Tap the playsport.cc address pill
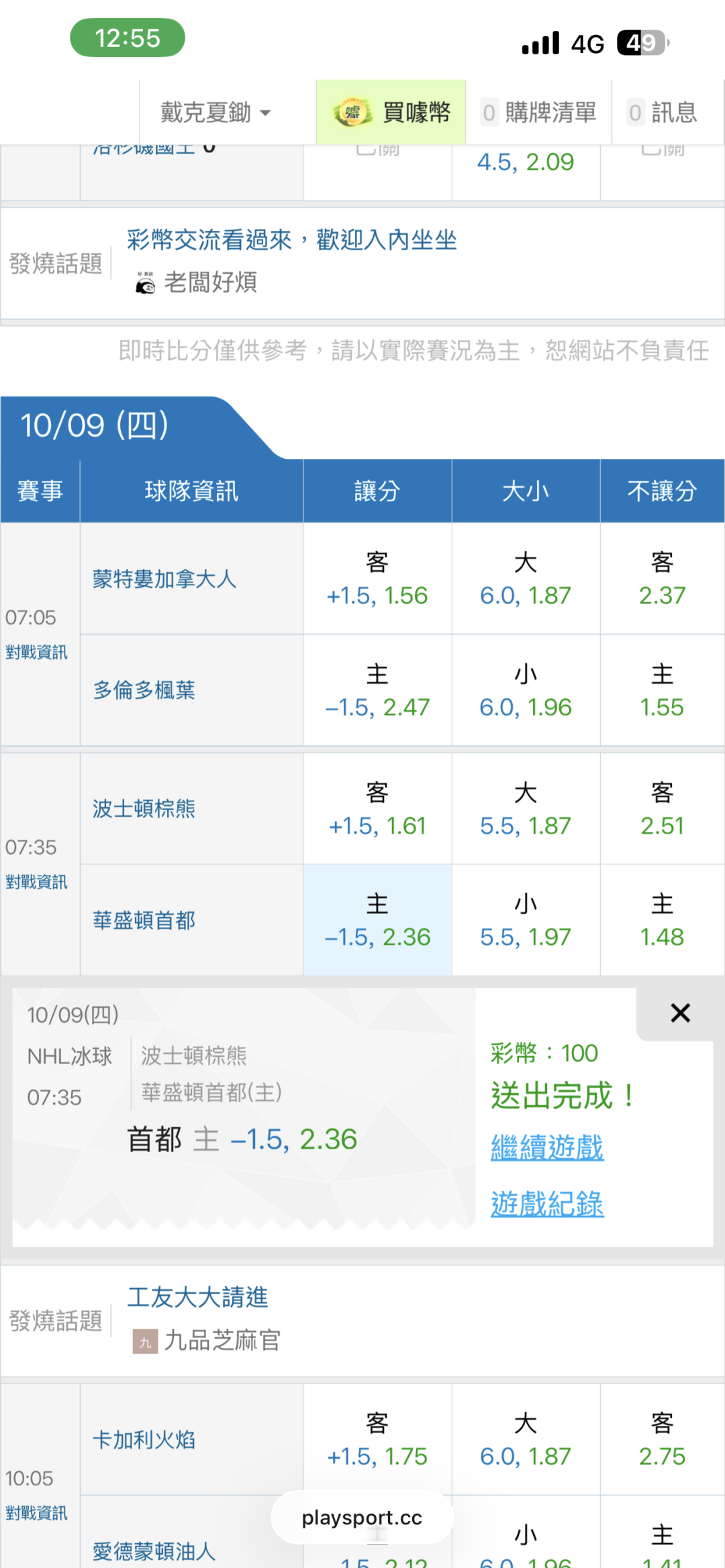The width and height of the screenshot is (725, 1568). (x=362, y=1518)
